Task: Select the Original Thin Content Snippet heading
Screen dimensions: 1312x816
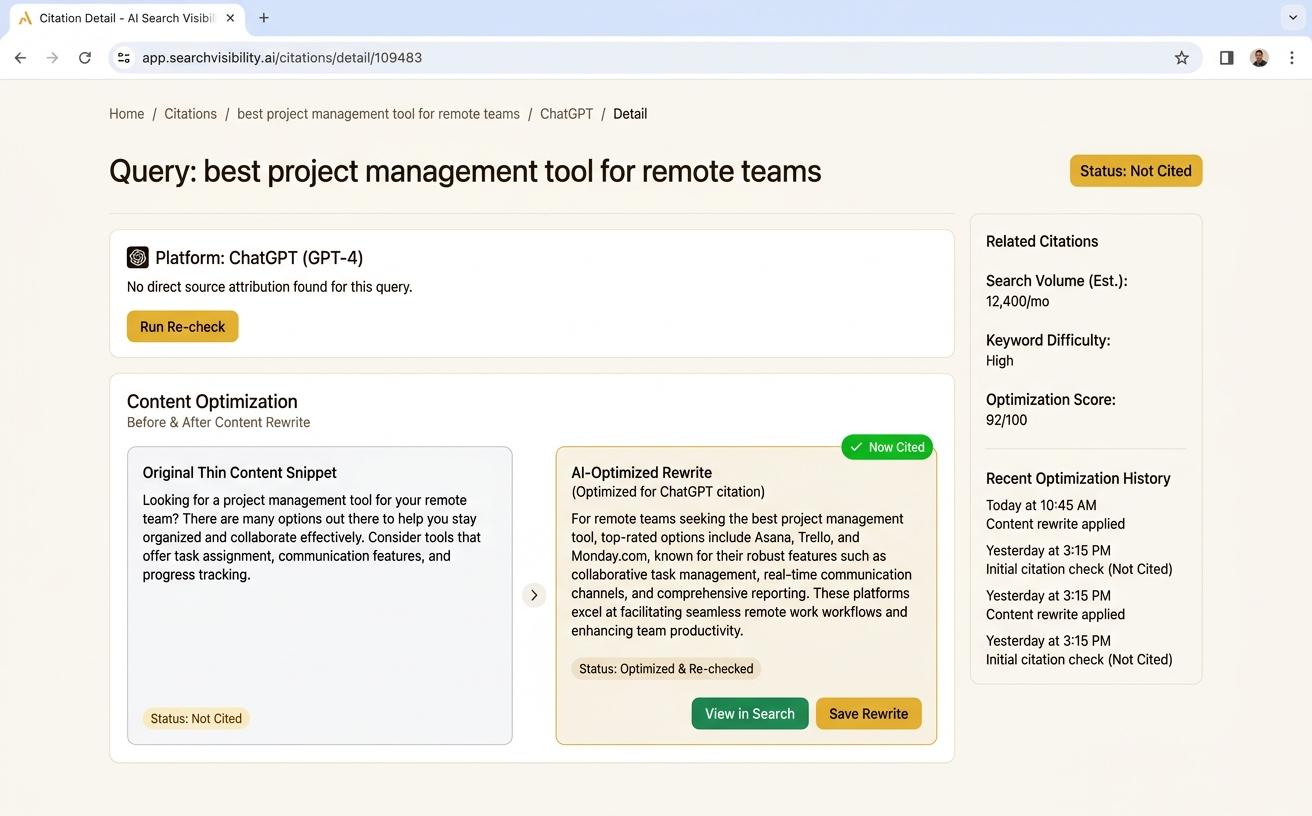Action: [240, 473]
